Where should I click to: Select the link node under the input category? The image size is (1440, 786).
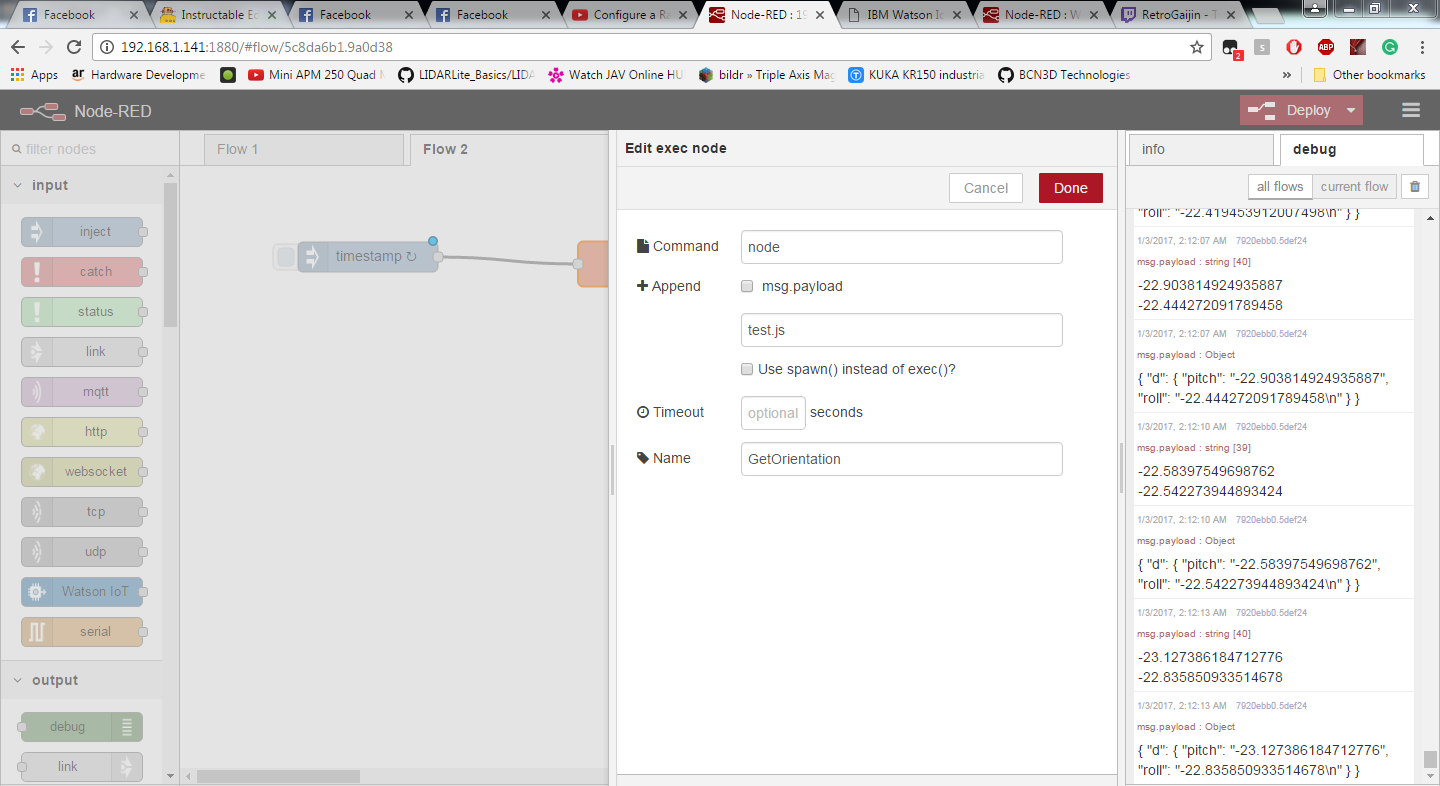(82, 352)
